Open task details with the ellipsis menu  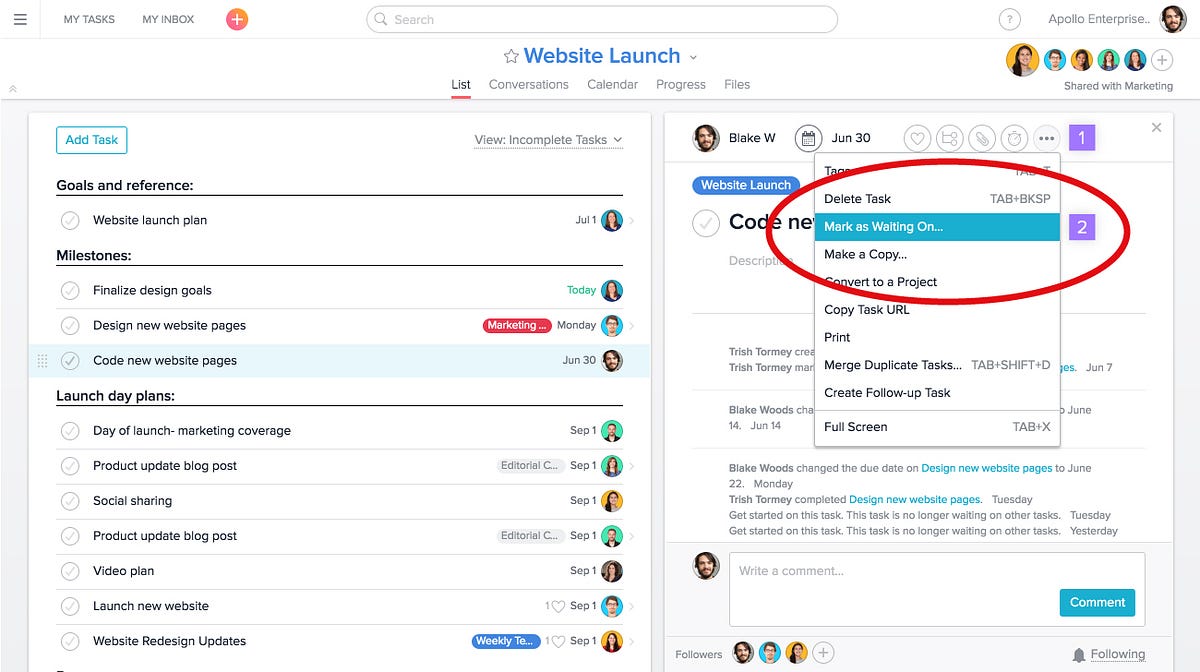coord(1046,138)
